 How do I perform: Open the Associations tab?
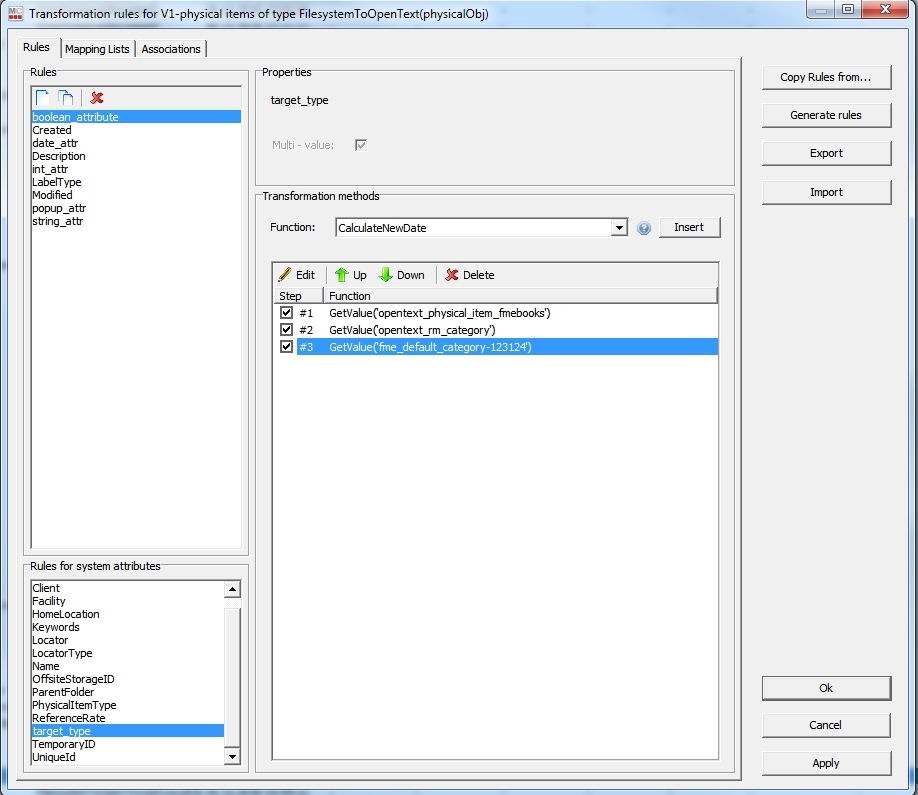coord(171,49)
